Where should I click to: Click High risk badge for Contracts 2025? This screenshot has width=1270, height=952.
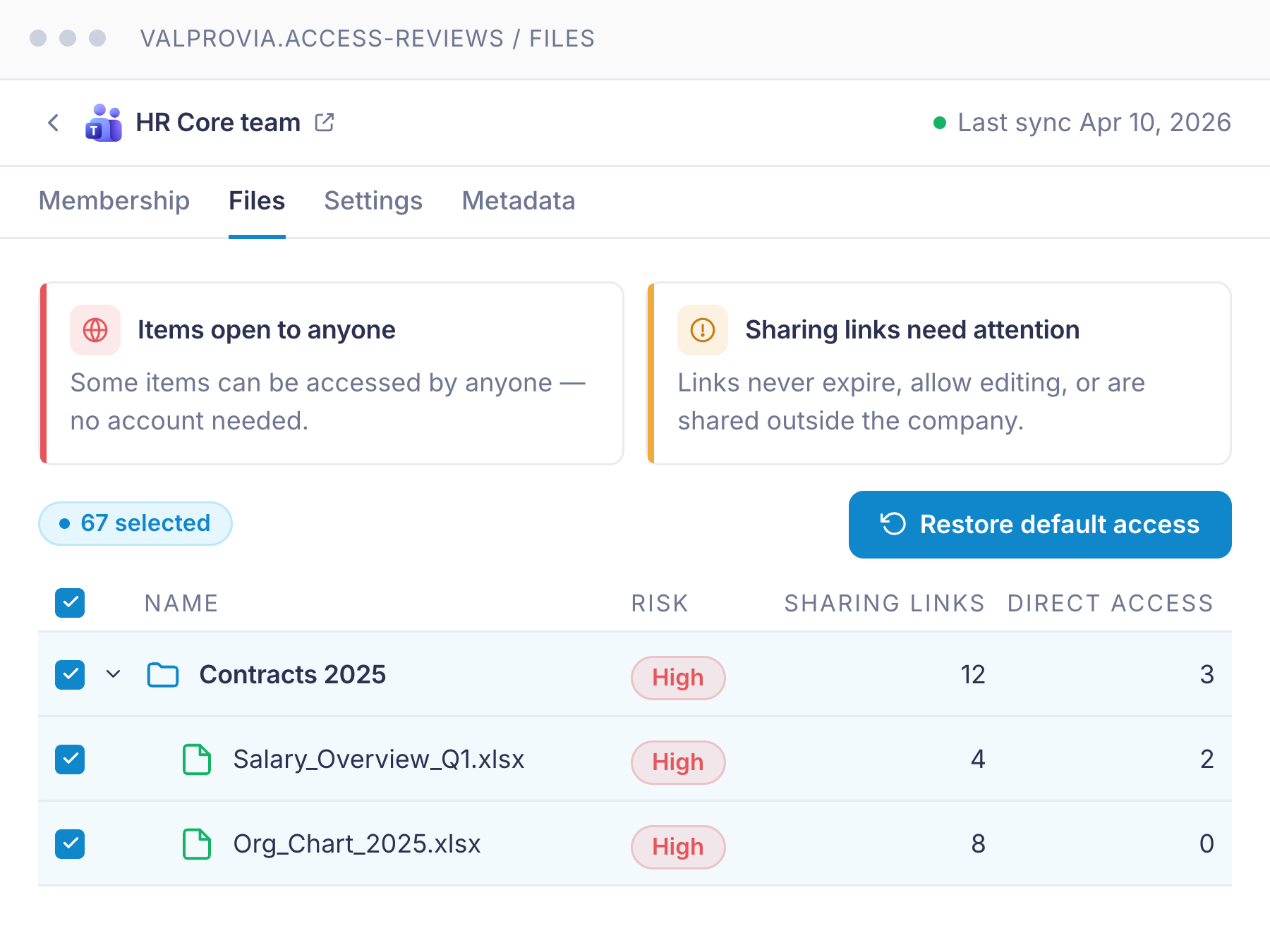[x=678, y=678]
